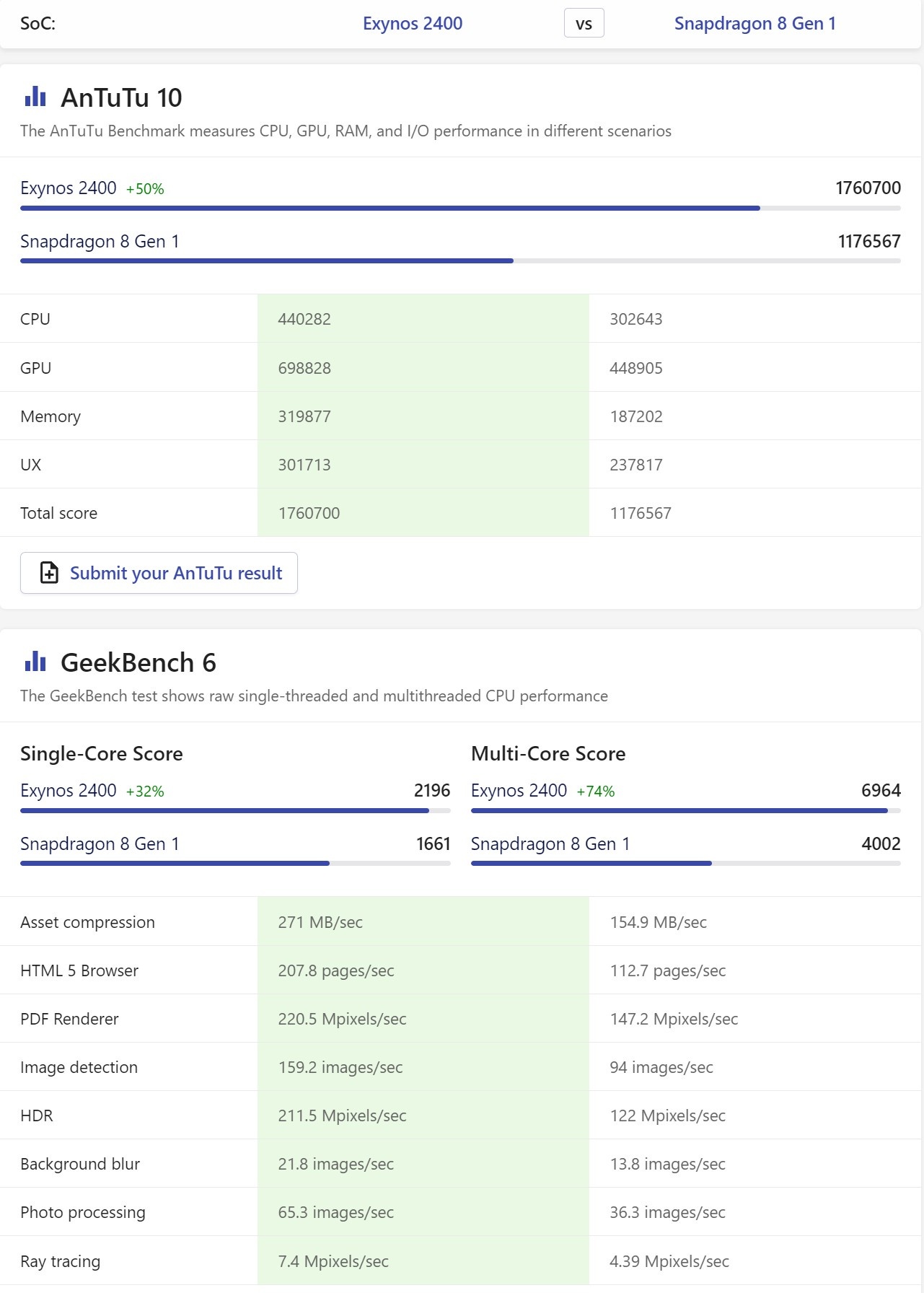
Task: Click the Exynos 2400 Single-Core score bar
Action: [235, 810]
